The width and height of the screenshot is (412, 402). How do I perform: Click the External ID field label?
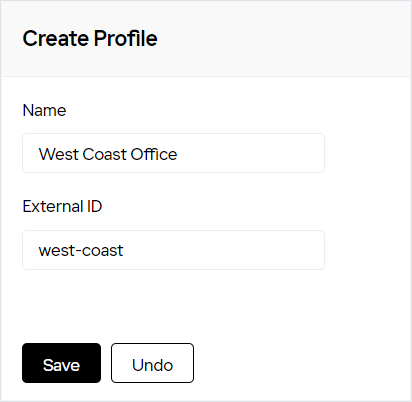62,206
